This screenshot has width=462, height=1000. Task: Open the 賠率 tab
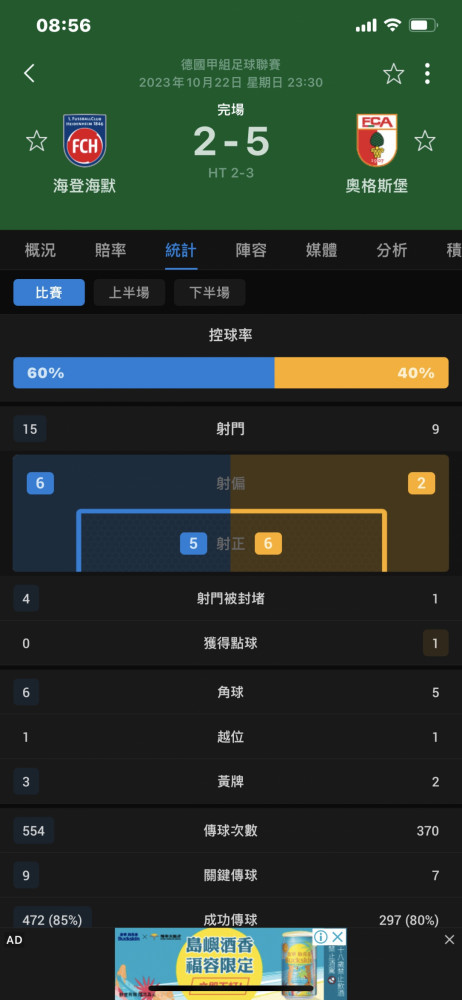pos(110,251)
